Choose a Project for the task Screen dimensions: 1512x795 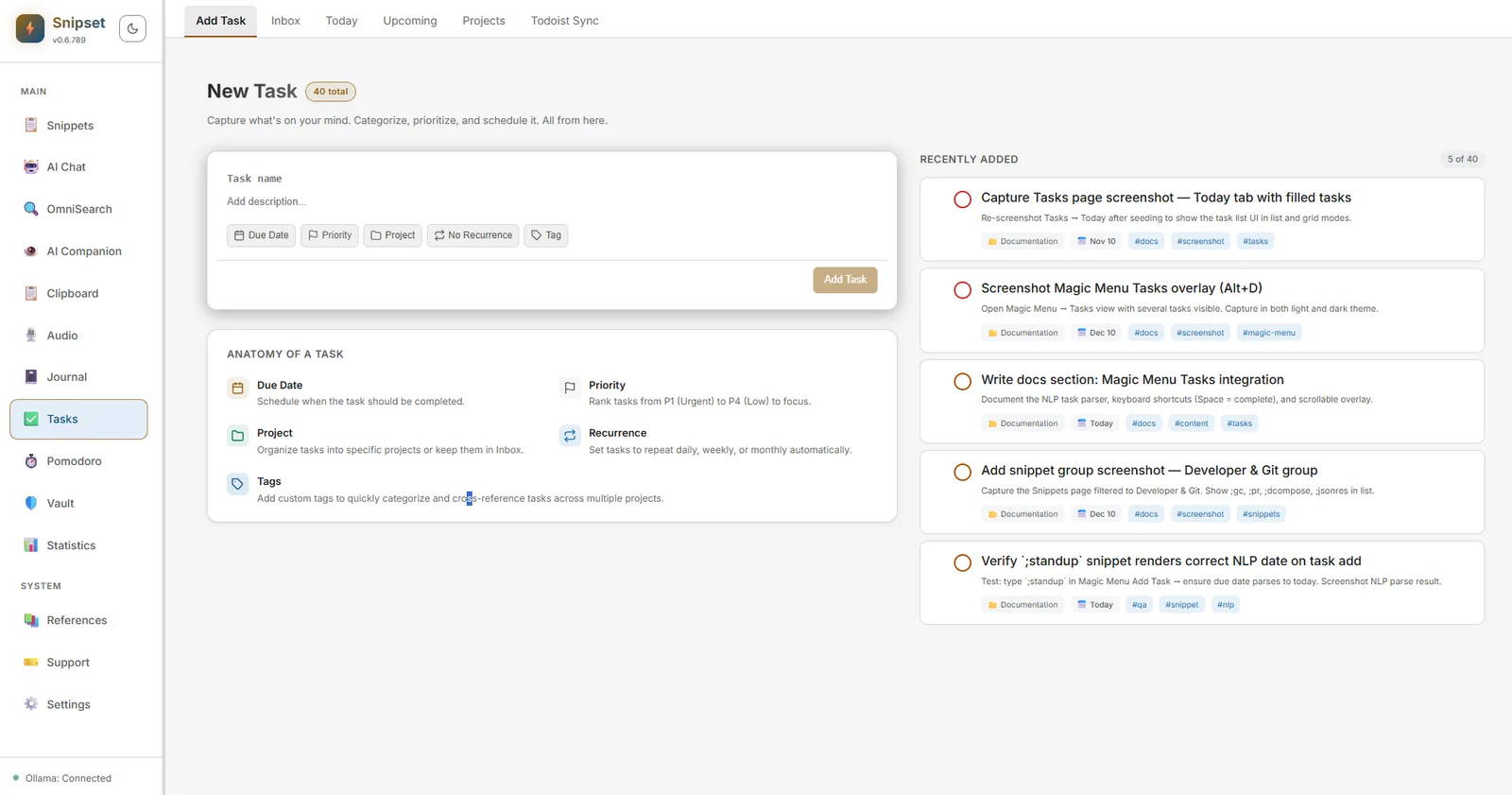pyautogui.click(x=392, y=235)
